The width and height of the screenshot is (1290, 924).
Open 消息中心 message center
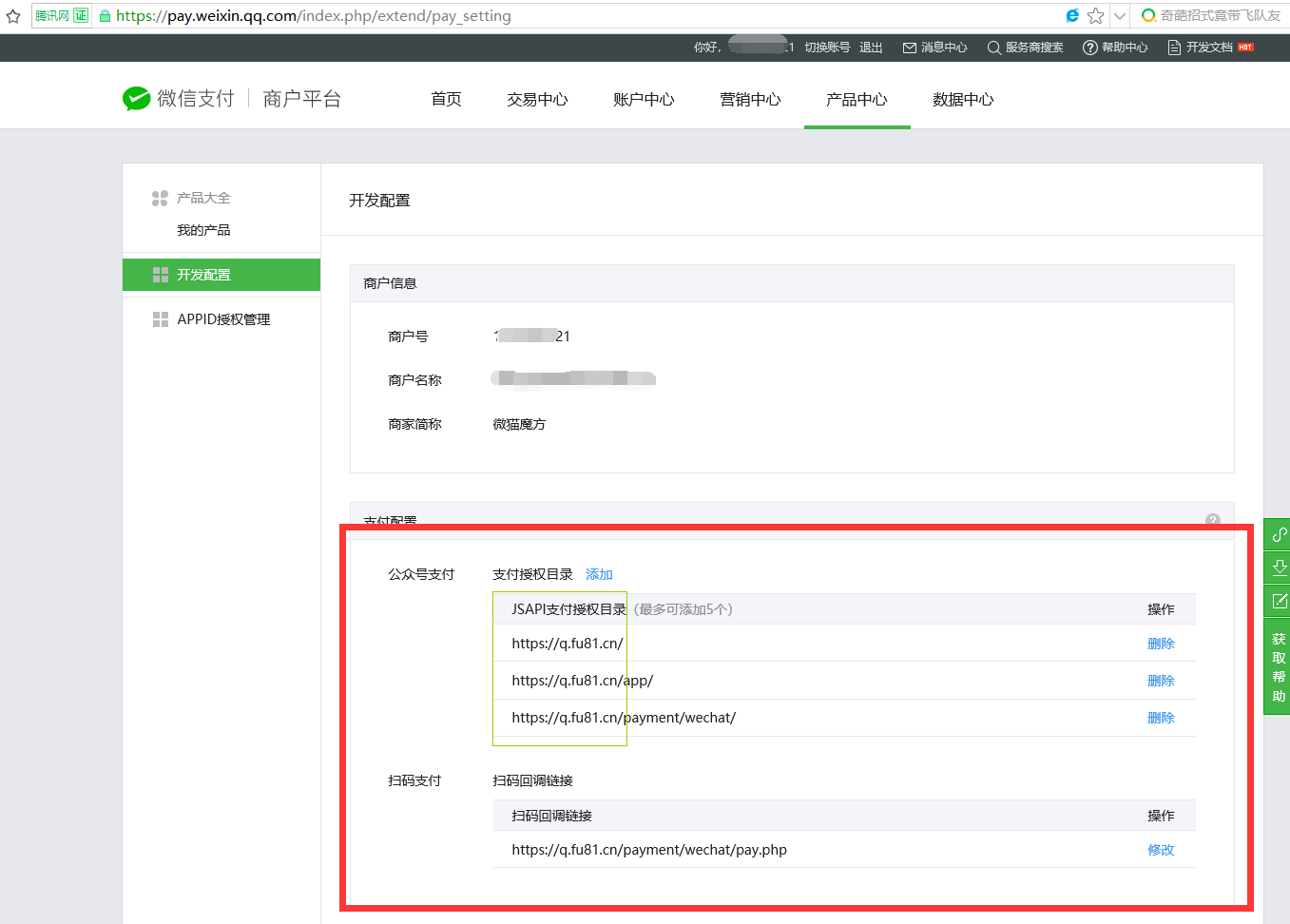point(944,48)
